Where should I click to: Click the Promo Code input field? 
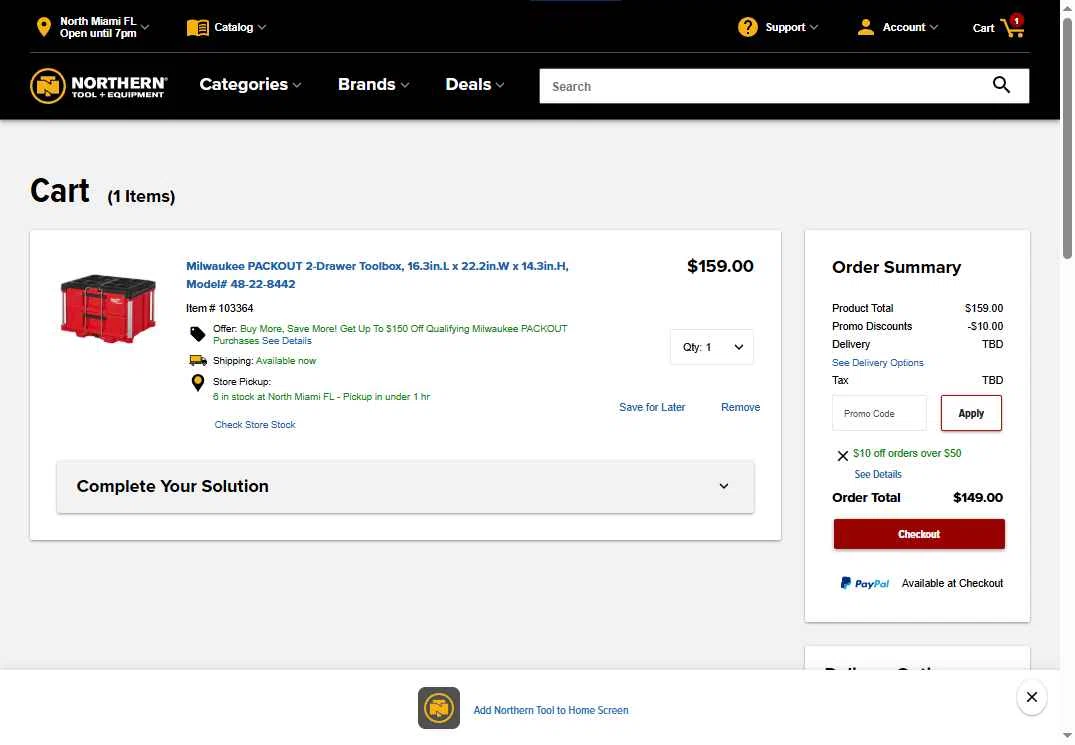(879, 413)
